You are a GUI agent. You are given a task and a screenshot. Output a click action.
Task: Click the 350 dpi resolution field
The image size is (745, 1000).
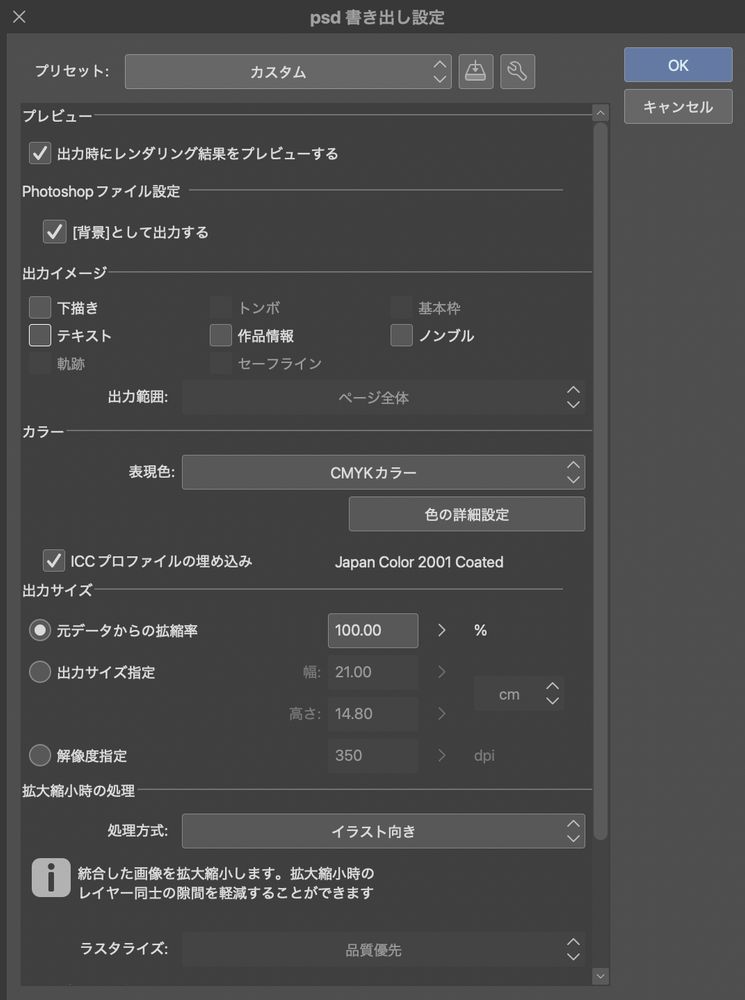[373, 756]
